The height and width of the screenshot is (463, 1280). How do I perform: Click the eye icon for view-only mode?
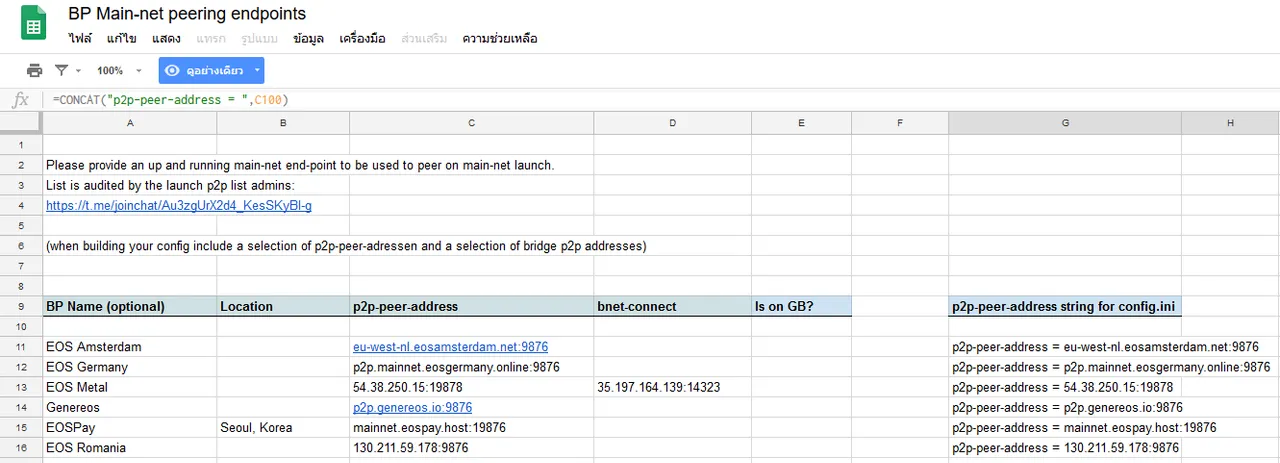tap(173, 71)
